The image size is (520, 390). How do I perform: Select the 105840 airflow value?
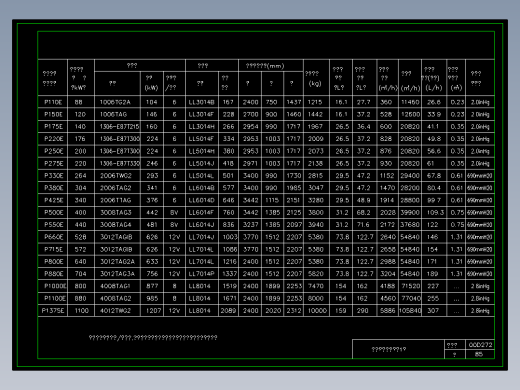(x=410, y=311)
